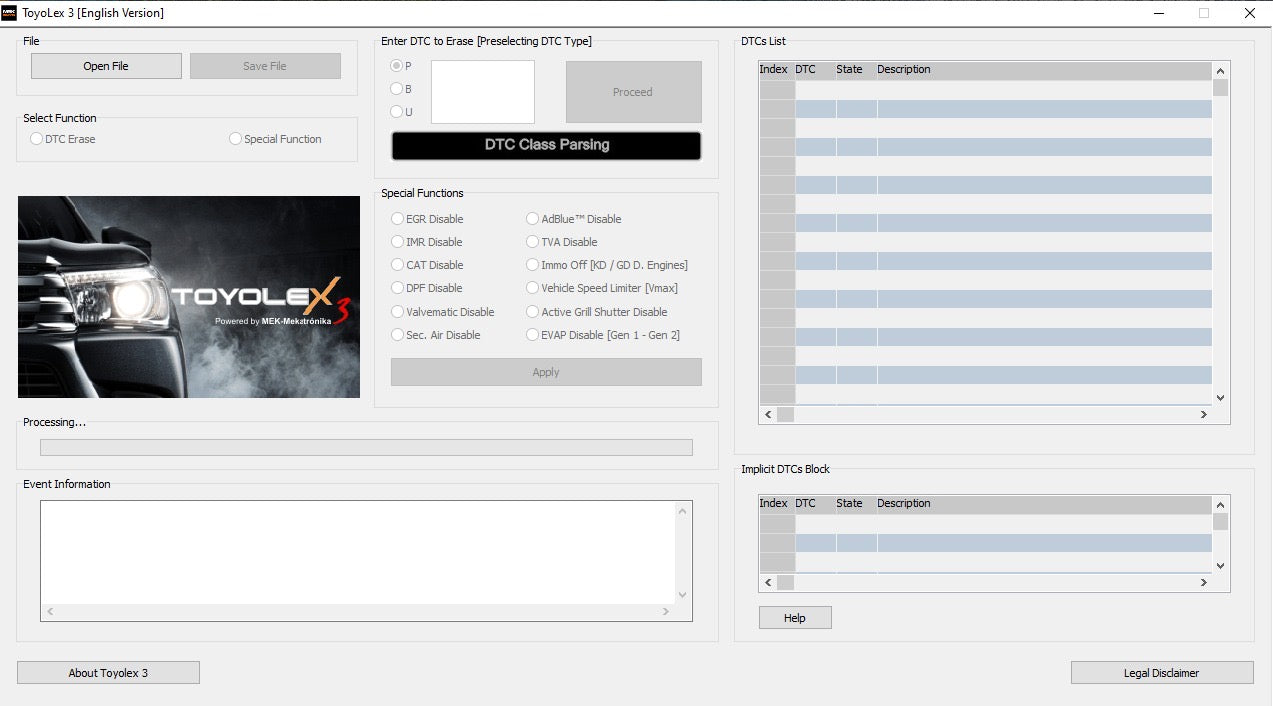Click Implicit DTCs Block horizontal scroll left arrow
Screen dimensions: 1273x706
tap(768, 582)
